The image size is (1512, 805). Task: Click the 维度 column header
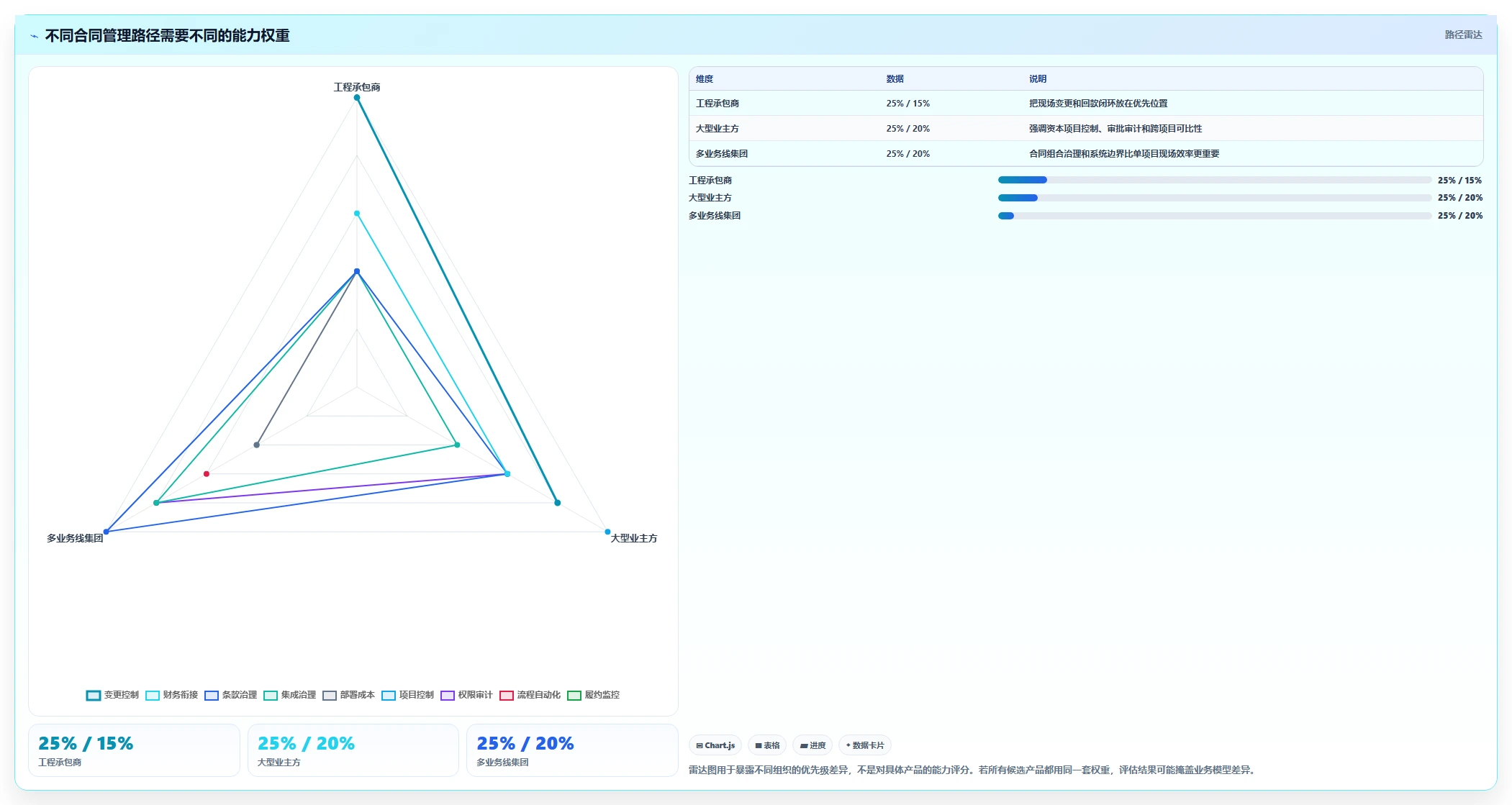(x=705, y=79)
